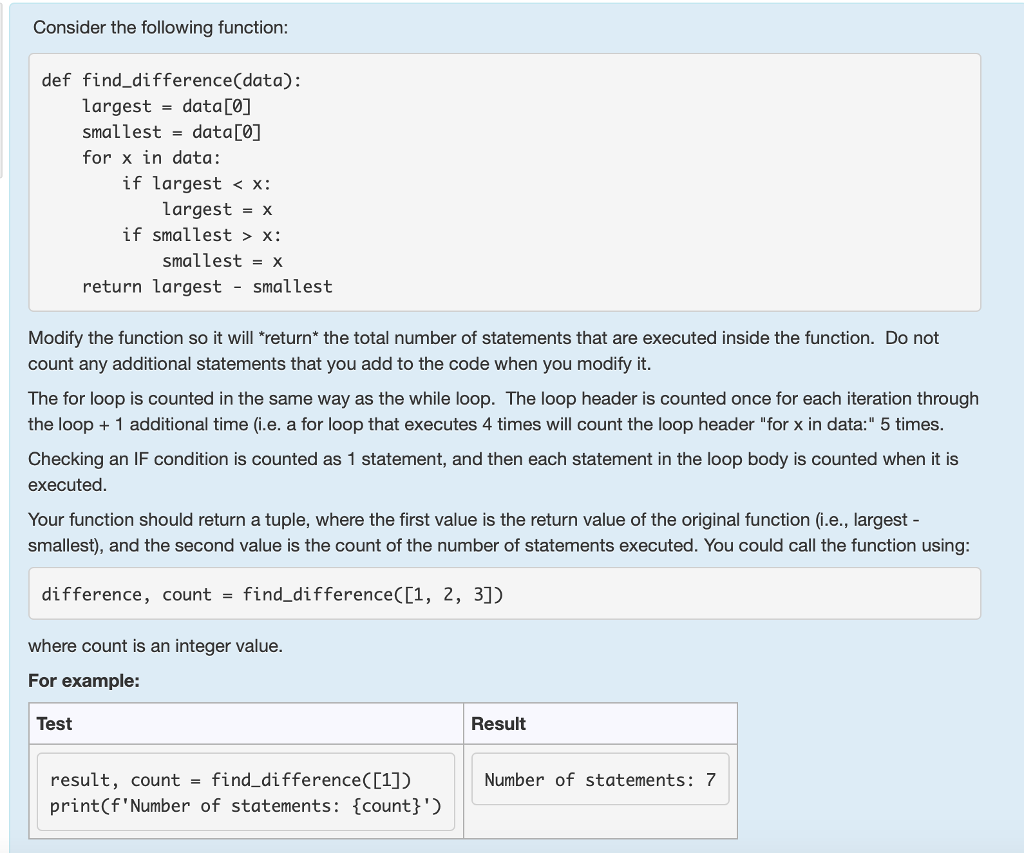Click the 'return largest - smallest' code line
This screenshot has height=853, width=1024.
tap(207, 287)
